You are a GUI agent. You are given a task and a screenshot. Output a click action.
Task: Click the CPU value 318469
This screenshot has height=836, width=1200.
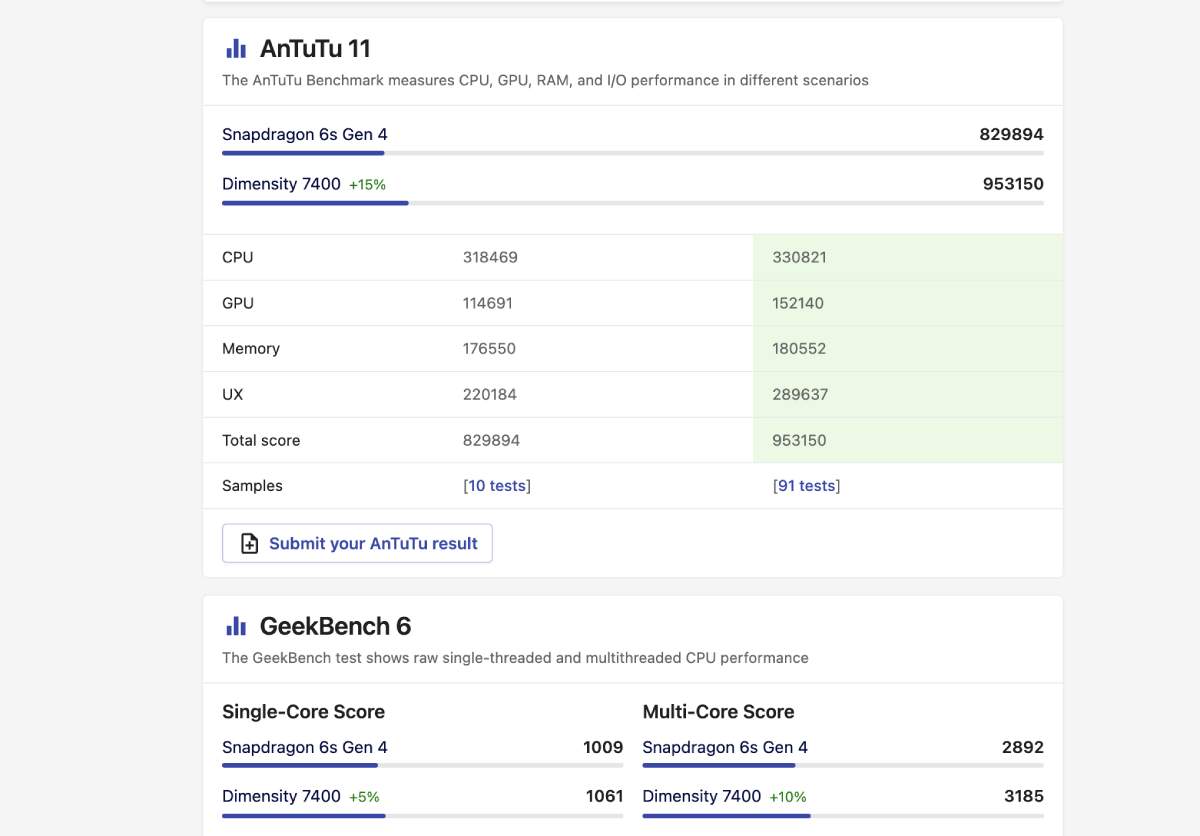coord(490,257)
